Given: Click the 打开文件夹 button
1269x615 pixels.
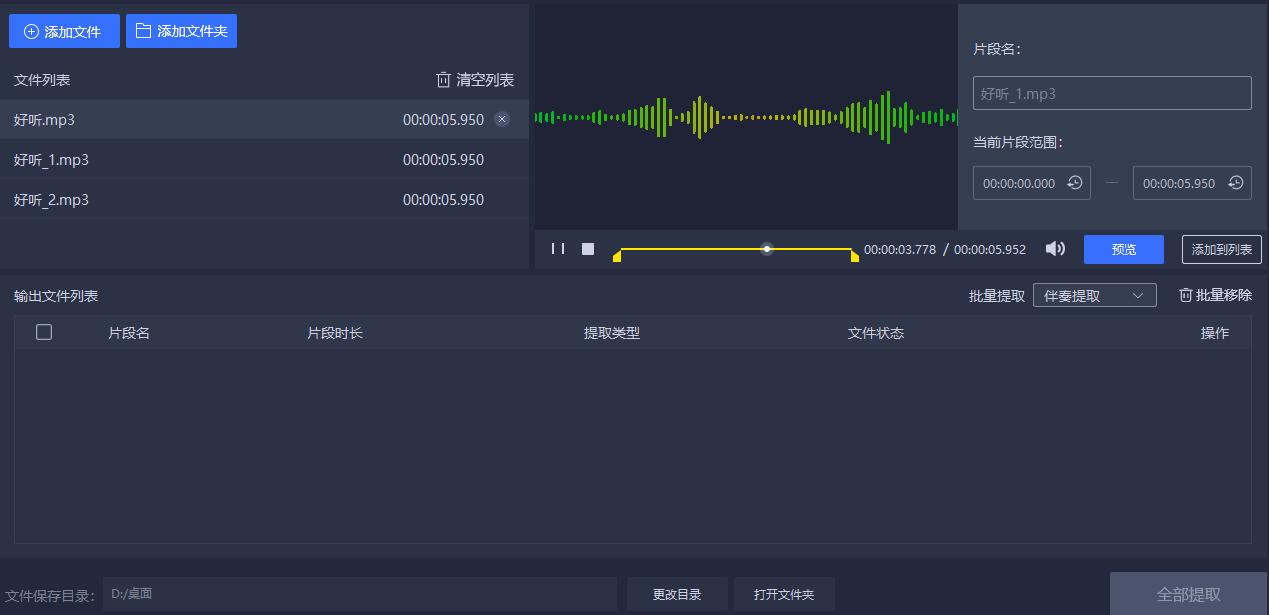Looking at the screenshot, I should pyautogui.click(x=784, y=593).
